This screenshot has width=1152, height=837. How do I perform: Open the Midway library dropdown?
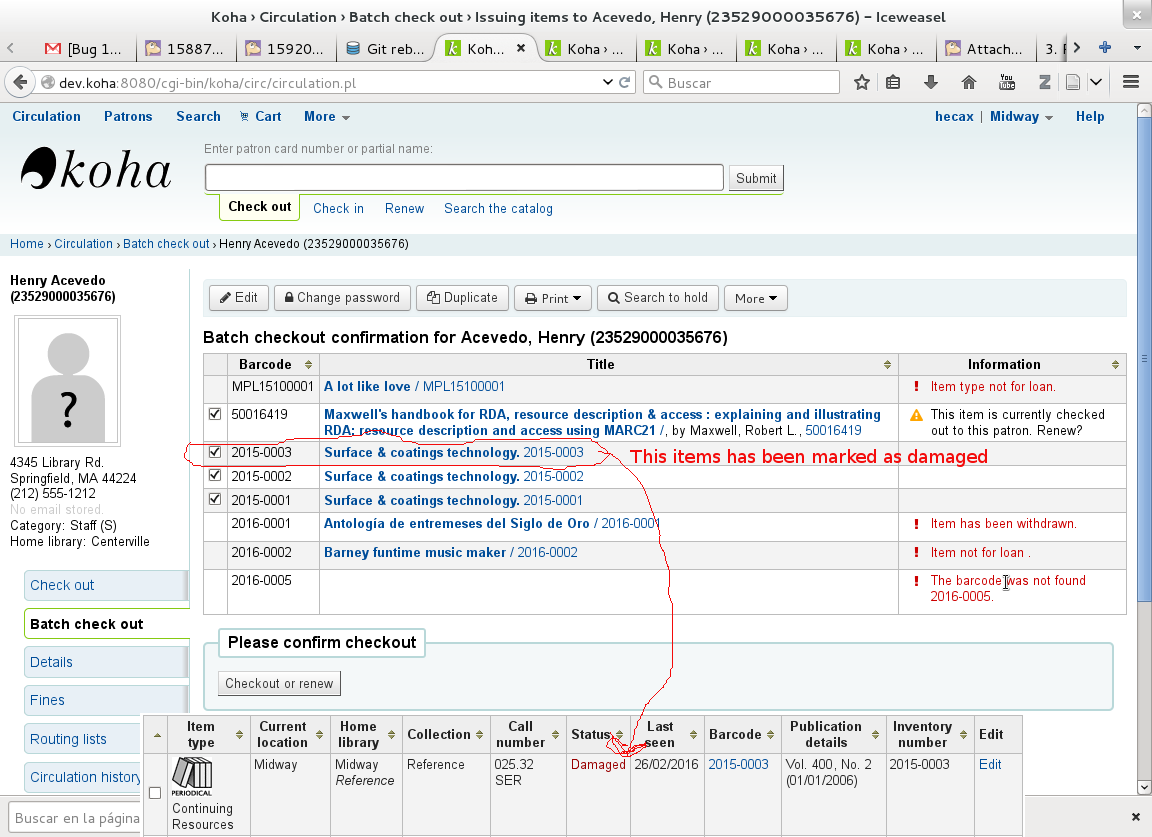(1021, 117)
